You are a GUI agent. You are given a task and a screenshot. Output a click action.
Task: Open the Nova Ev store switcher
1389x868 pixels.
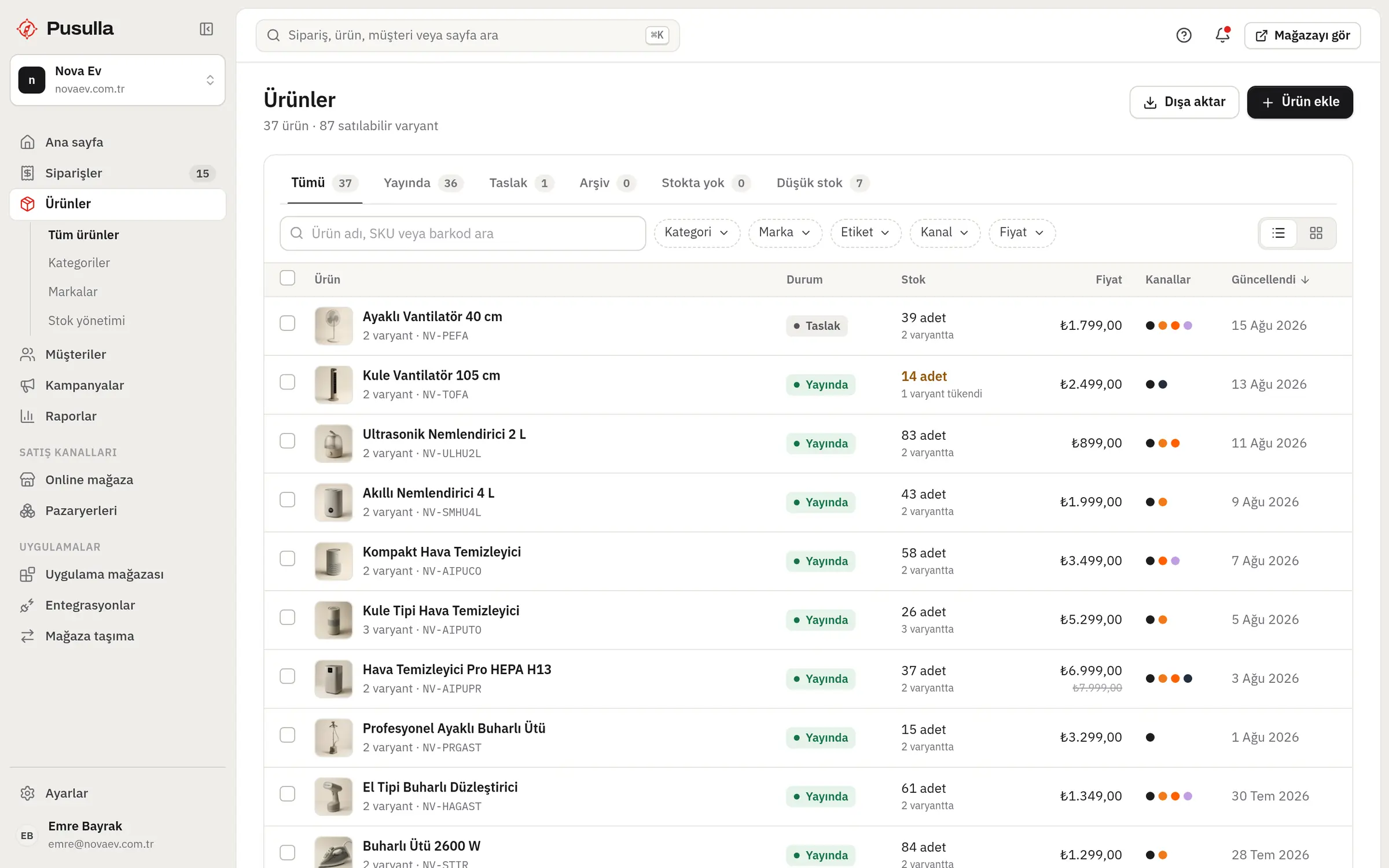coord(117,80)
